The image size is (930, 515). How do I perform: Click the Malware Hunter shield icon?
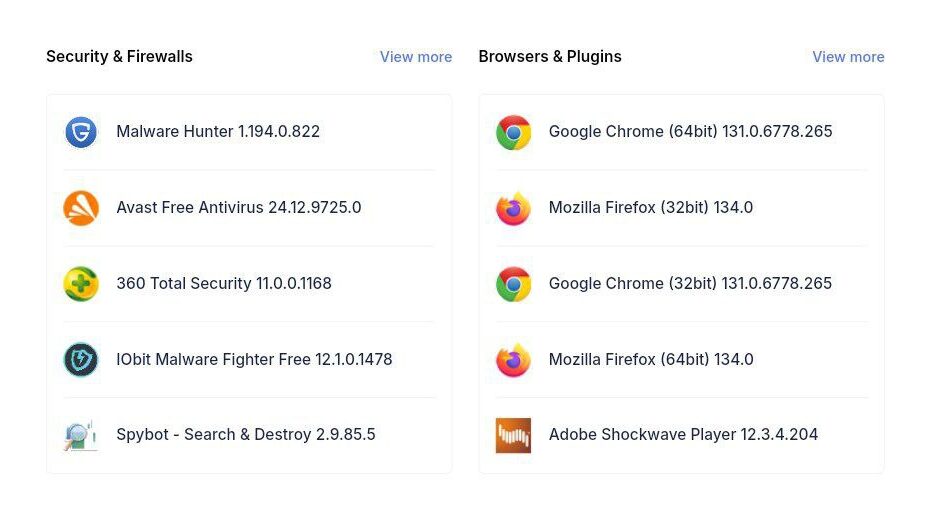point(81,132)
